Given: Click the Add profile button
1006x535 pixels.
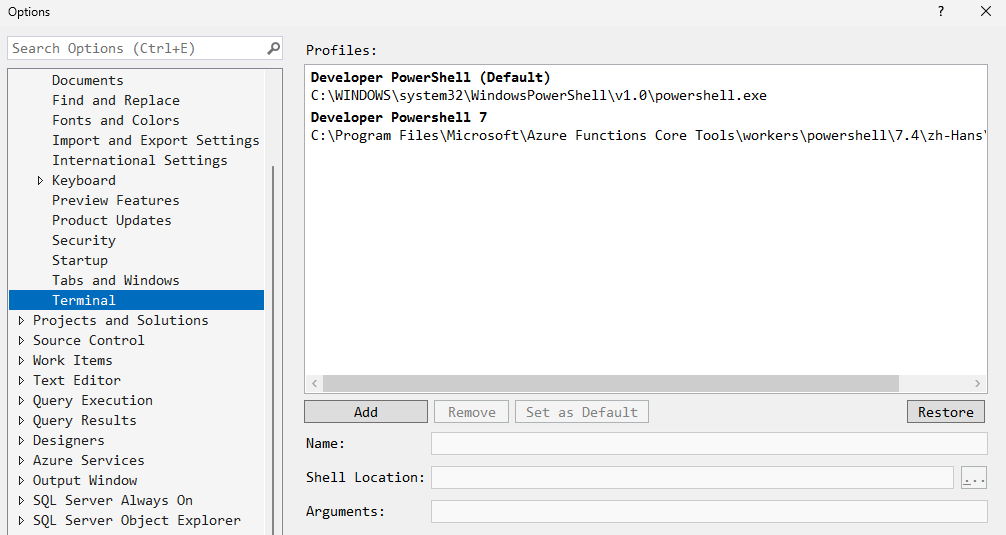Looking at the screenshot, I should (366, 412).
